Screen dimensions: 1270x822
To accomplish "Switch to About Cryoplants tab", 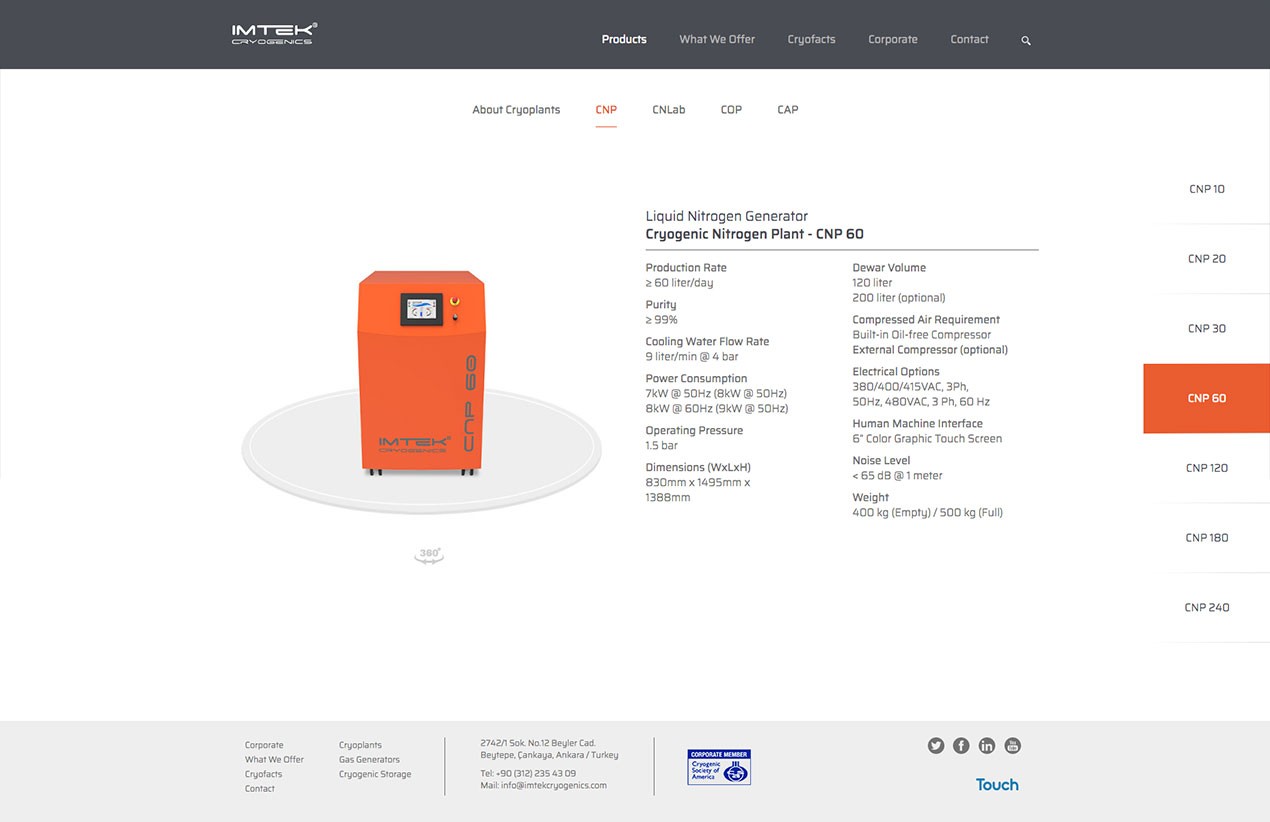I will [516, 110].
